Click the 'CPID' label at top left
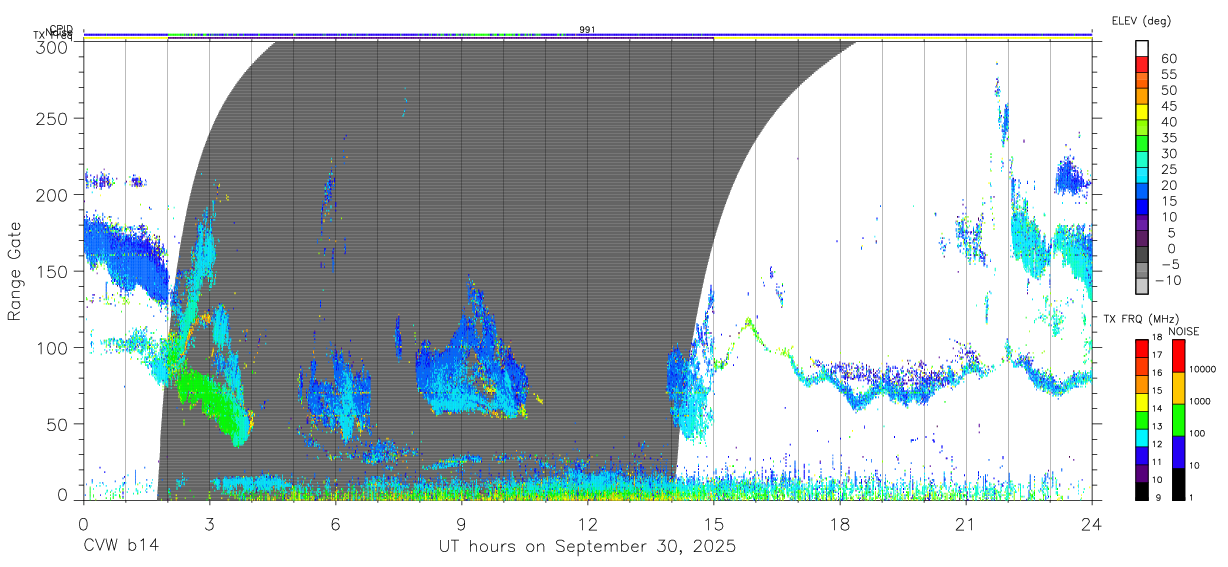1228x567 pixels. coord(61,30)
